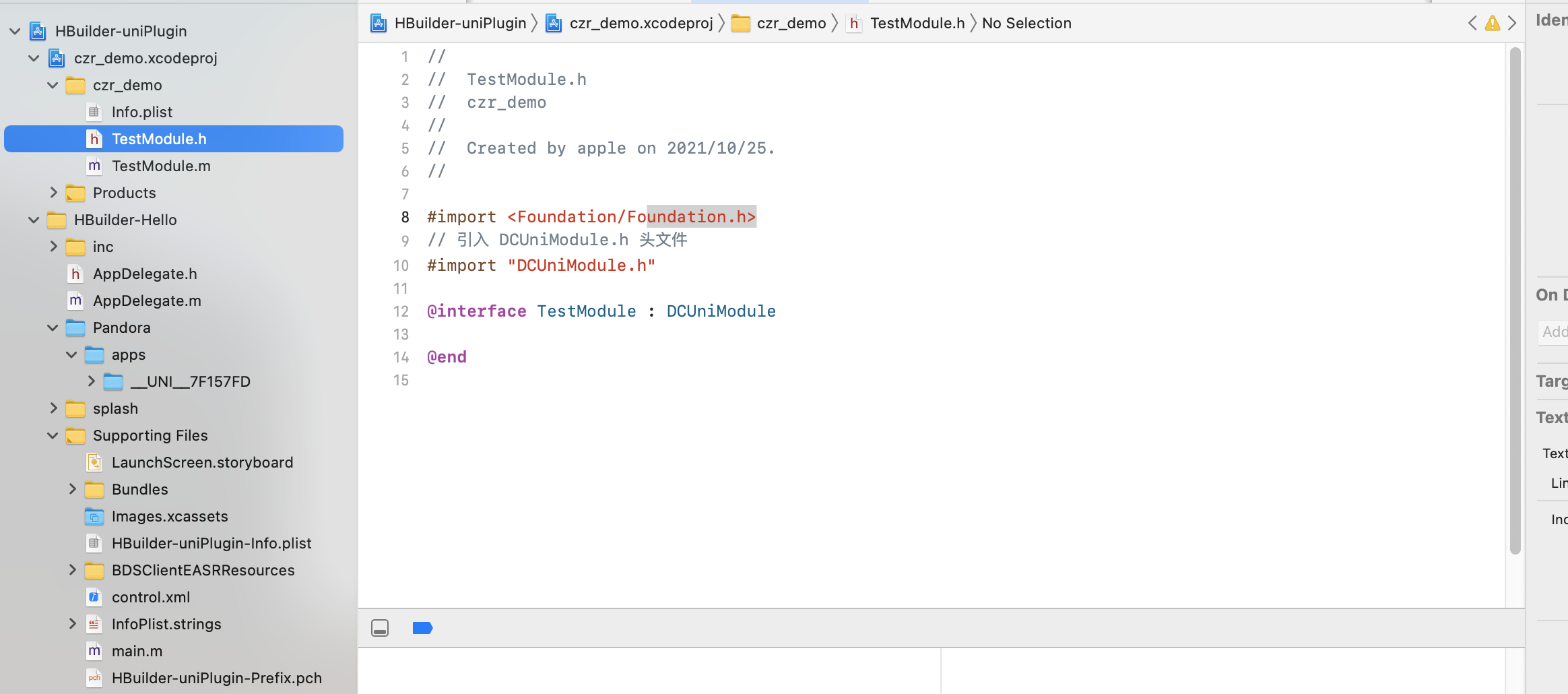Viewport: 1568px width, 694px height.
Task: Click the Images.xcassets asset catalog icon
Action: tap(94, 516)
